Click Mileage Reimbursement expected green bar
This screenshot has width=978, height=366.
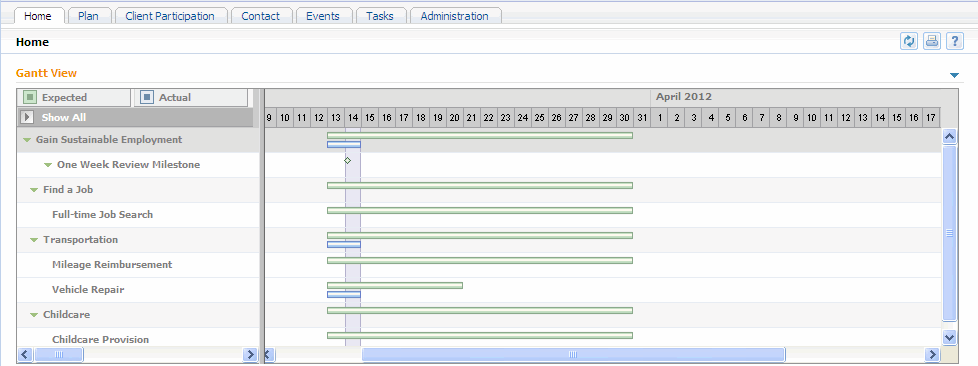tap(480, 260)
